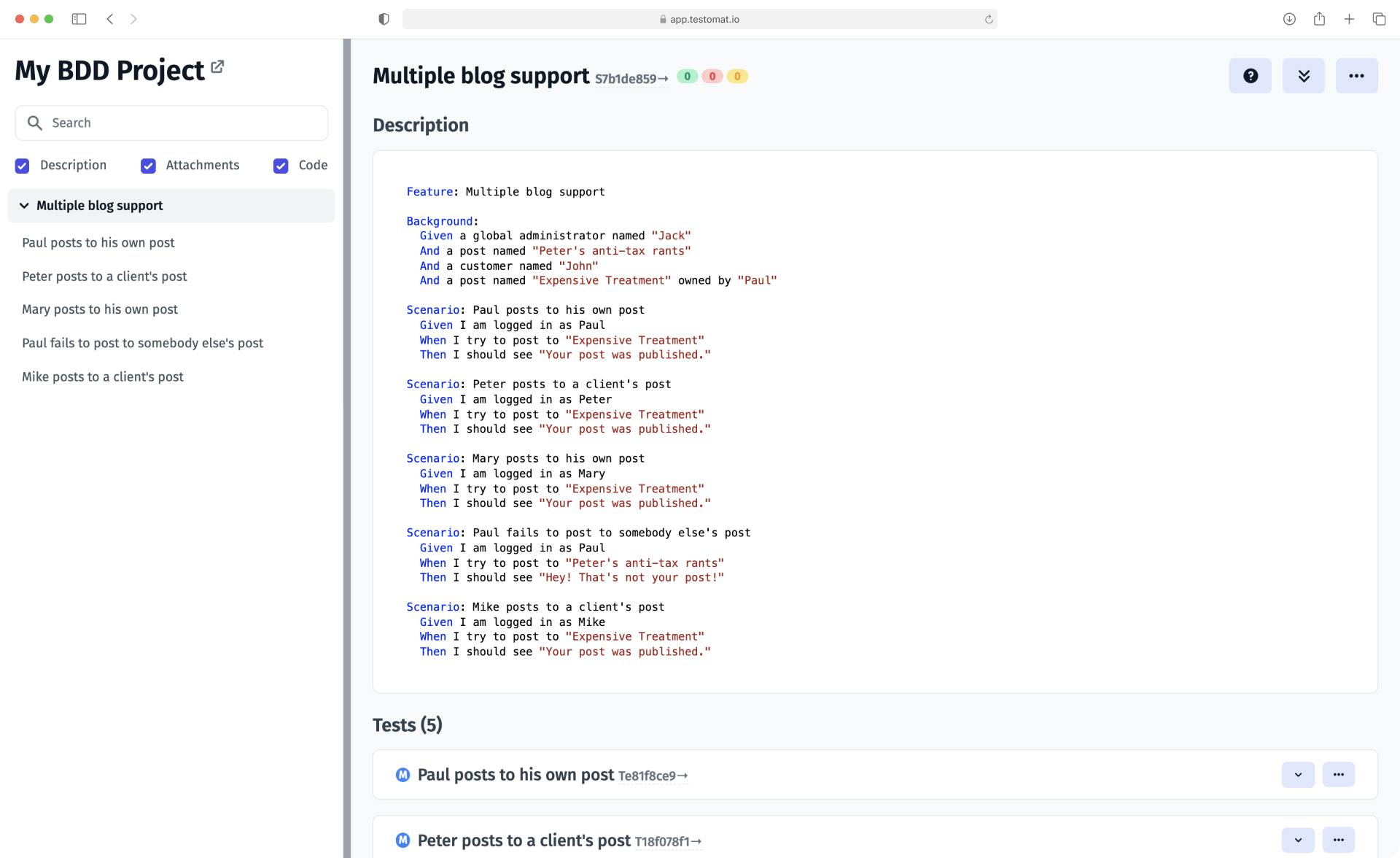Click the privacy shield icon
Image resolution: width=1400 pixels, height=858 pixels.
coord(384,19)
